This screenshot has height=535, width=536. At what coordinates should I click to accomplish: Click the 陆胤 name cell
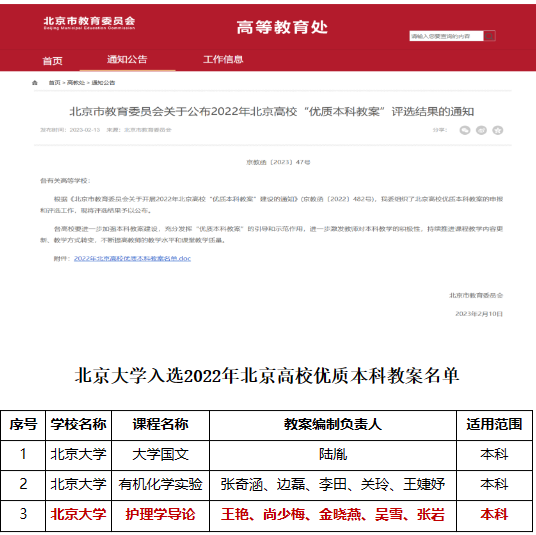[x=333, y=455]
